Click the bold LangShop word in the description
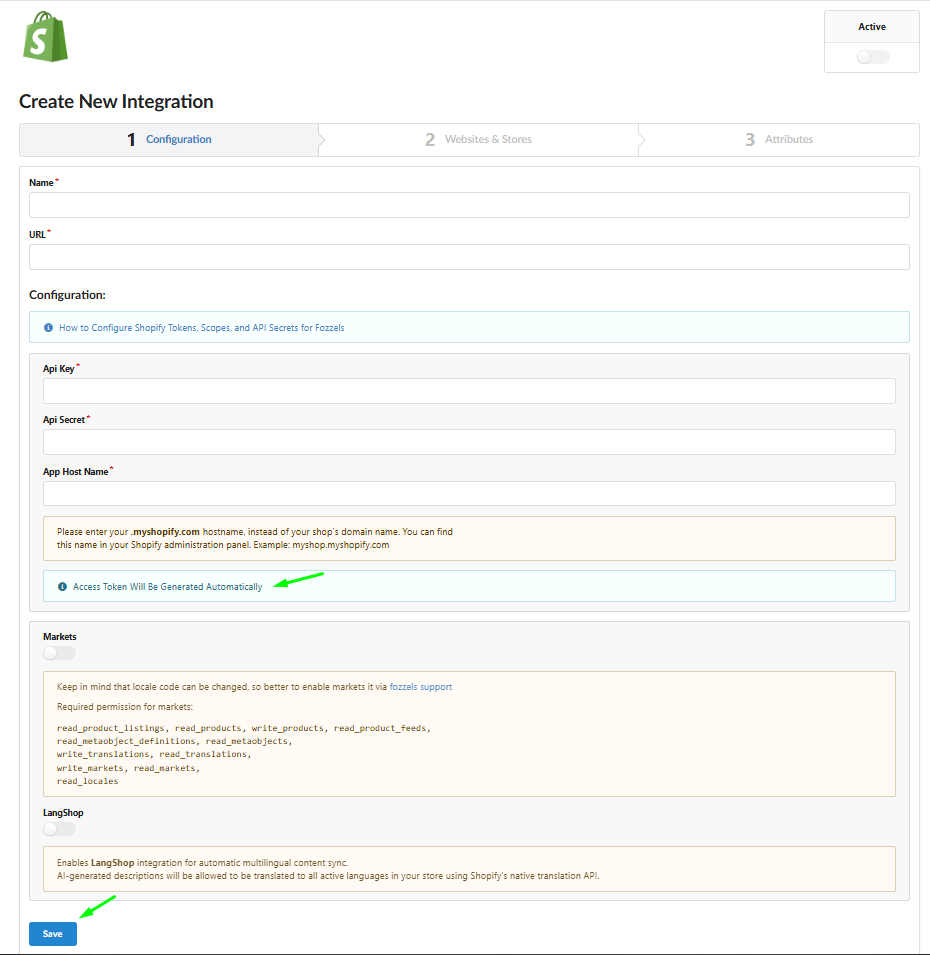Image resolution: width=930 pixels, height=955 pixels. pos(113,862)
